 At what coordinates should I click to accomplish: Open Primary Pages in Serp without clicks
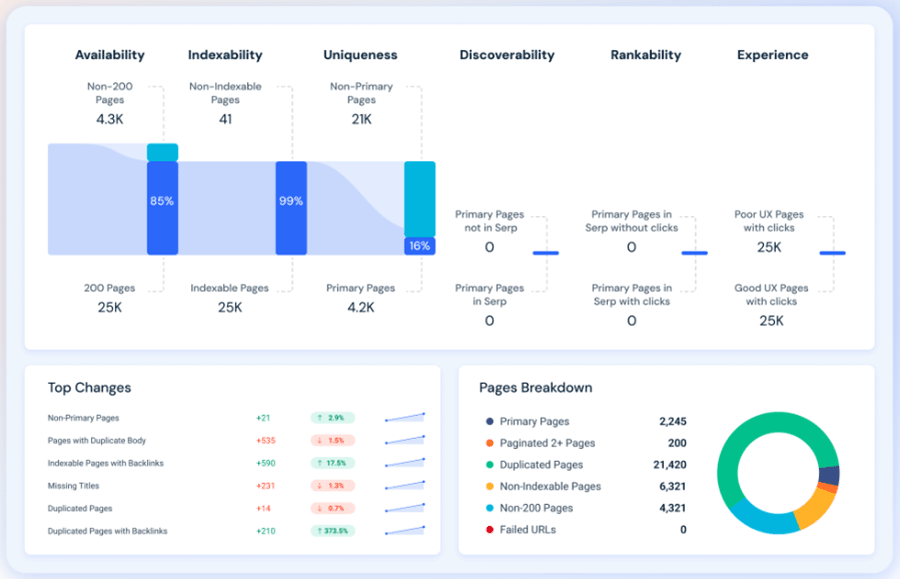[x=631, y=221]
